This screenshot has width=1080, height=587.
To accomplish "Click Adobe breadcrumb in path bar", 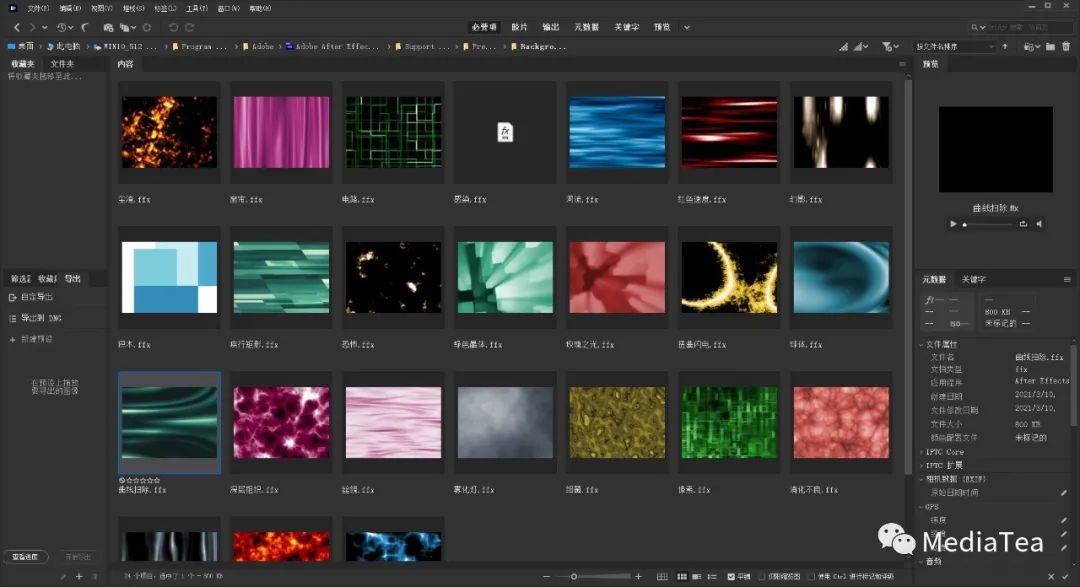I will 263,46.
